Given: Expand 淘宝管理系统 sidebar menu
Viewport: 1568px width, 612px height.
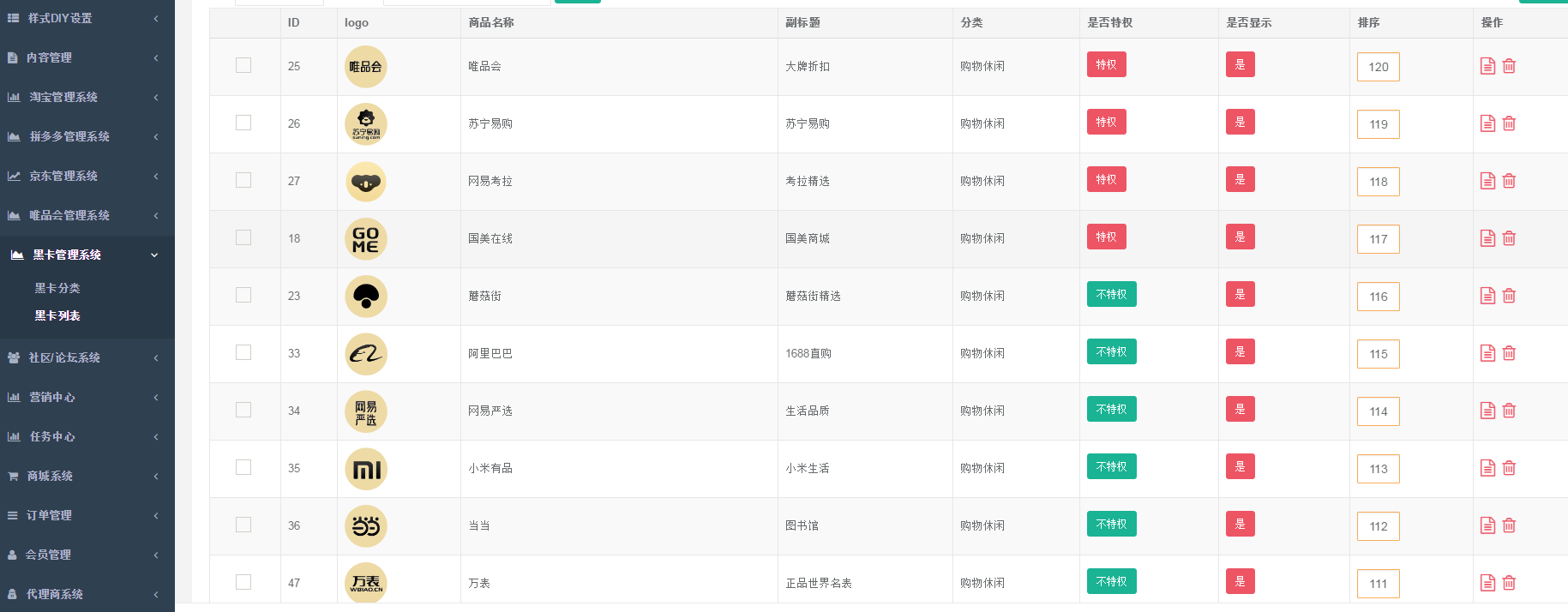Looking at the screenshot, I should 87,97.
